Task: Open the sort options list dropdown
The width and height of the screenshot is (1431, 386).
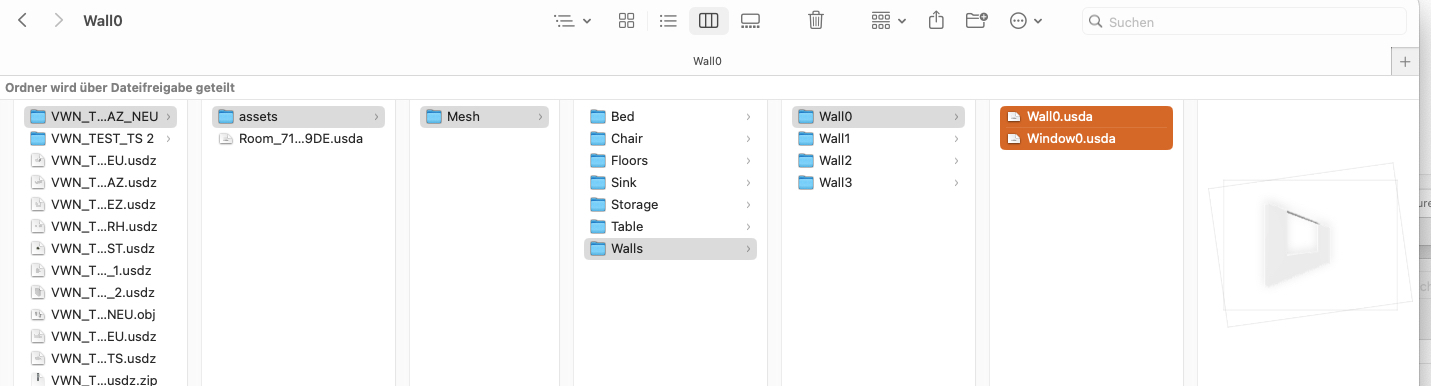Action: pos(572,20)
